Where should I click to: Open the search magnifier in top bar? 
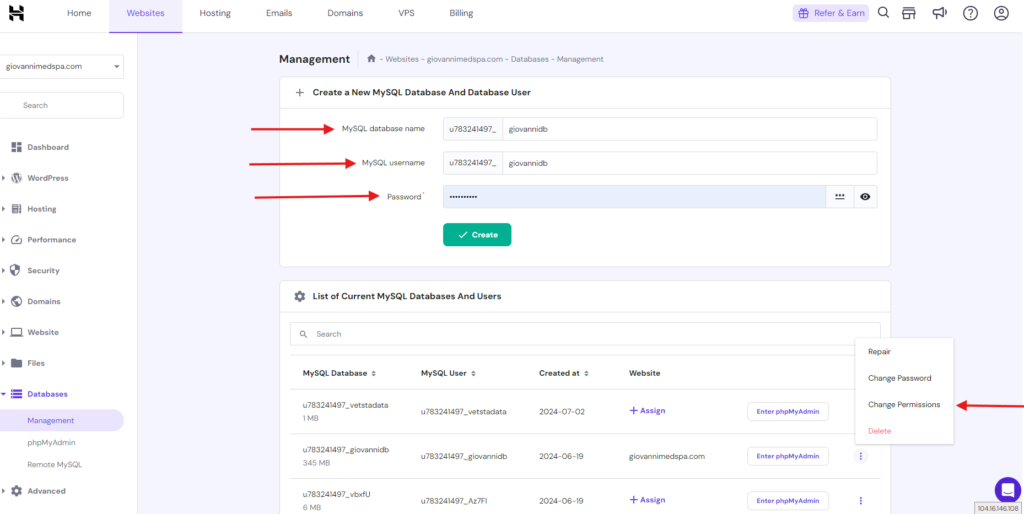pos(883,13)
